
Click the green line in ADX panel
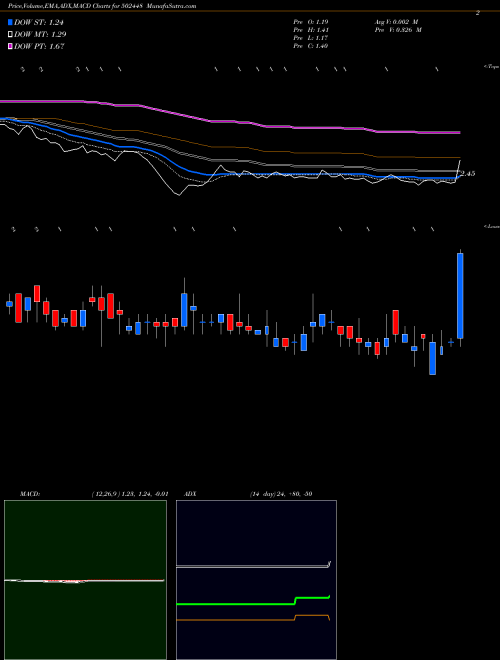pyautogui.click(x=253, y=602)
